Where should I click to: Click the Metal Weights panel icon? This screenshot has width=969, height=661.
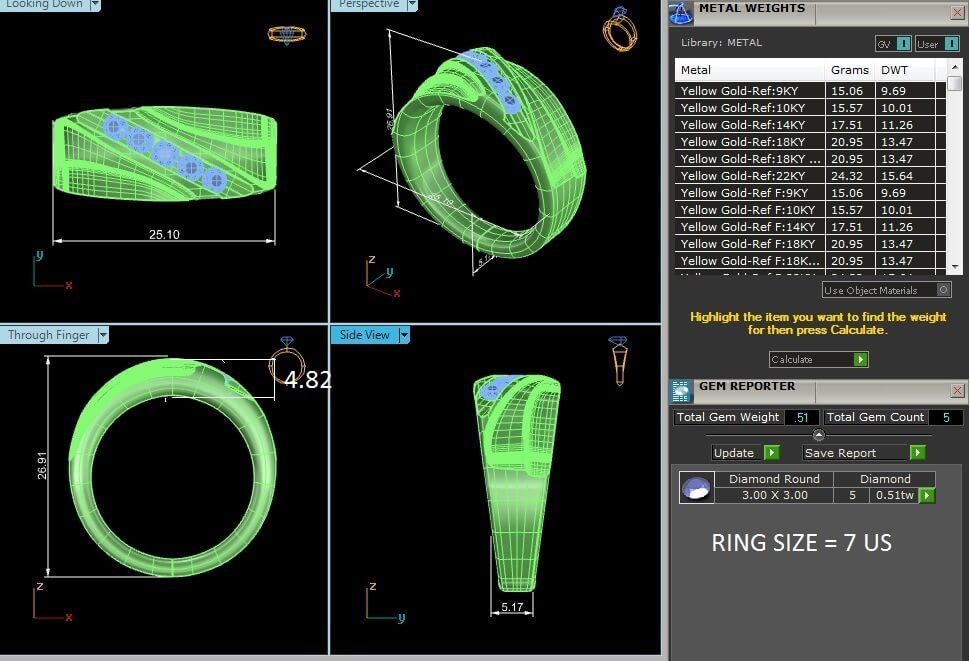coord(681,12)
